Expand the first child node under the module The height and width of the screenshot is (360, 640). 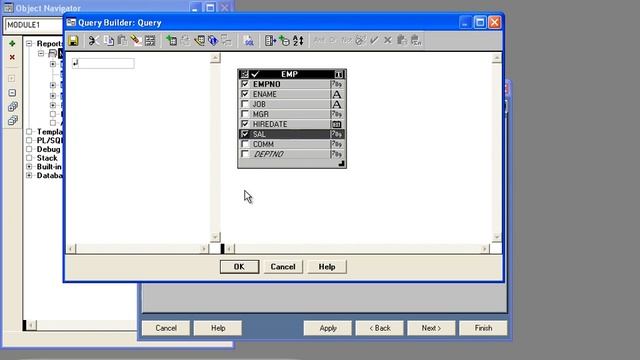53,64
